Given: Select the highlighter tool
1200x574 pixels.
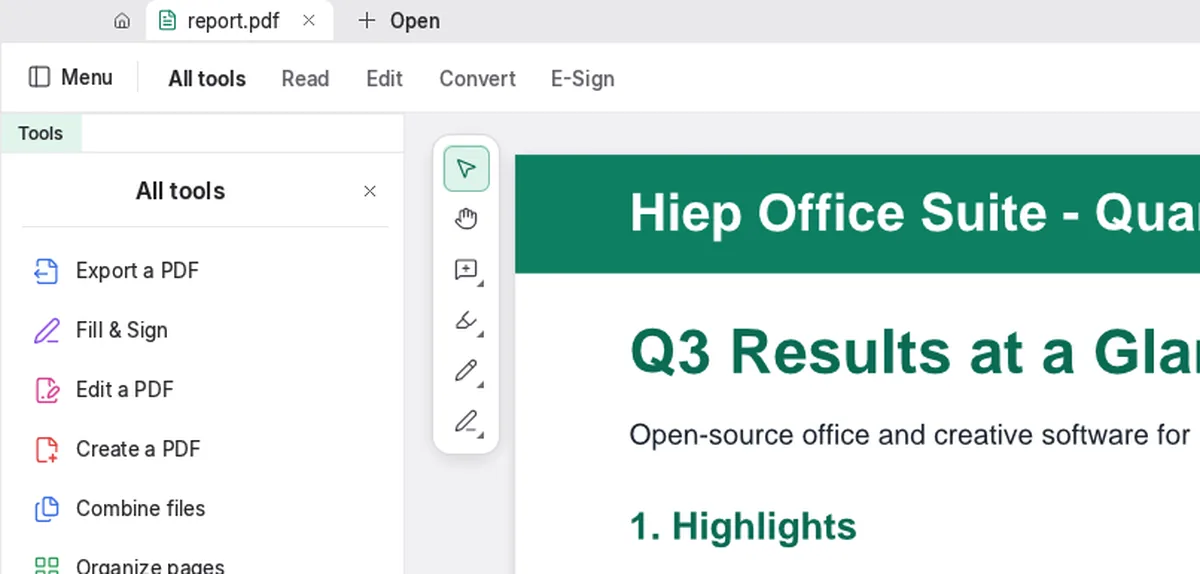Looking at the screenshot, I should (466, 321).
